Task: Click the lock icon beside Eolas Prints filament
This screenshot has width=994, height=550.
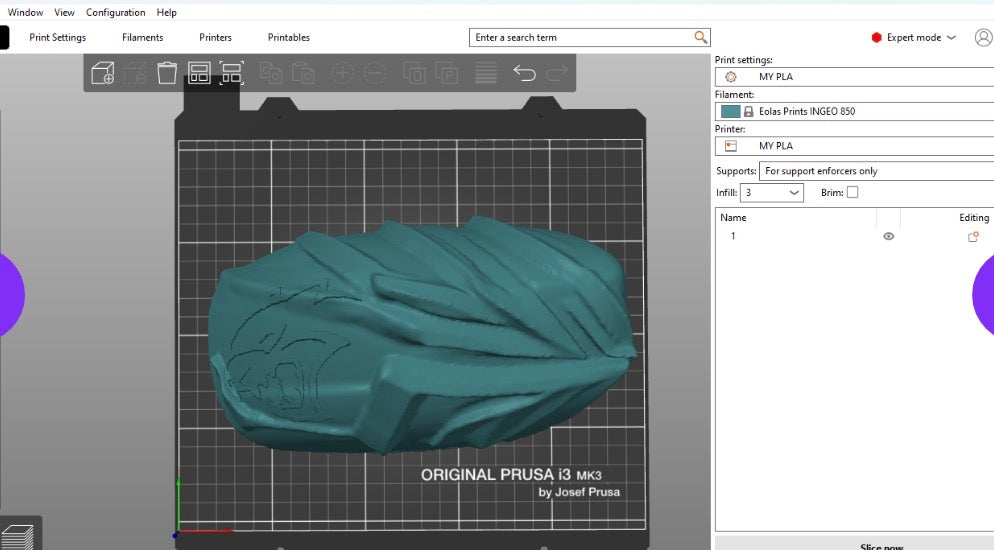Action: coord(749,112)
